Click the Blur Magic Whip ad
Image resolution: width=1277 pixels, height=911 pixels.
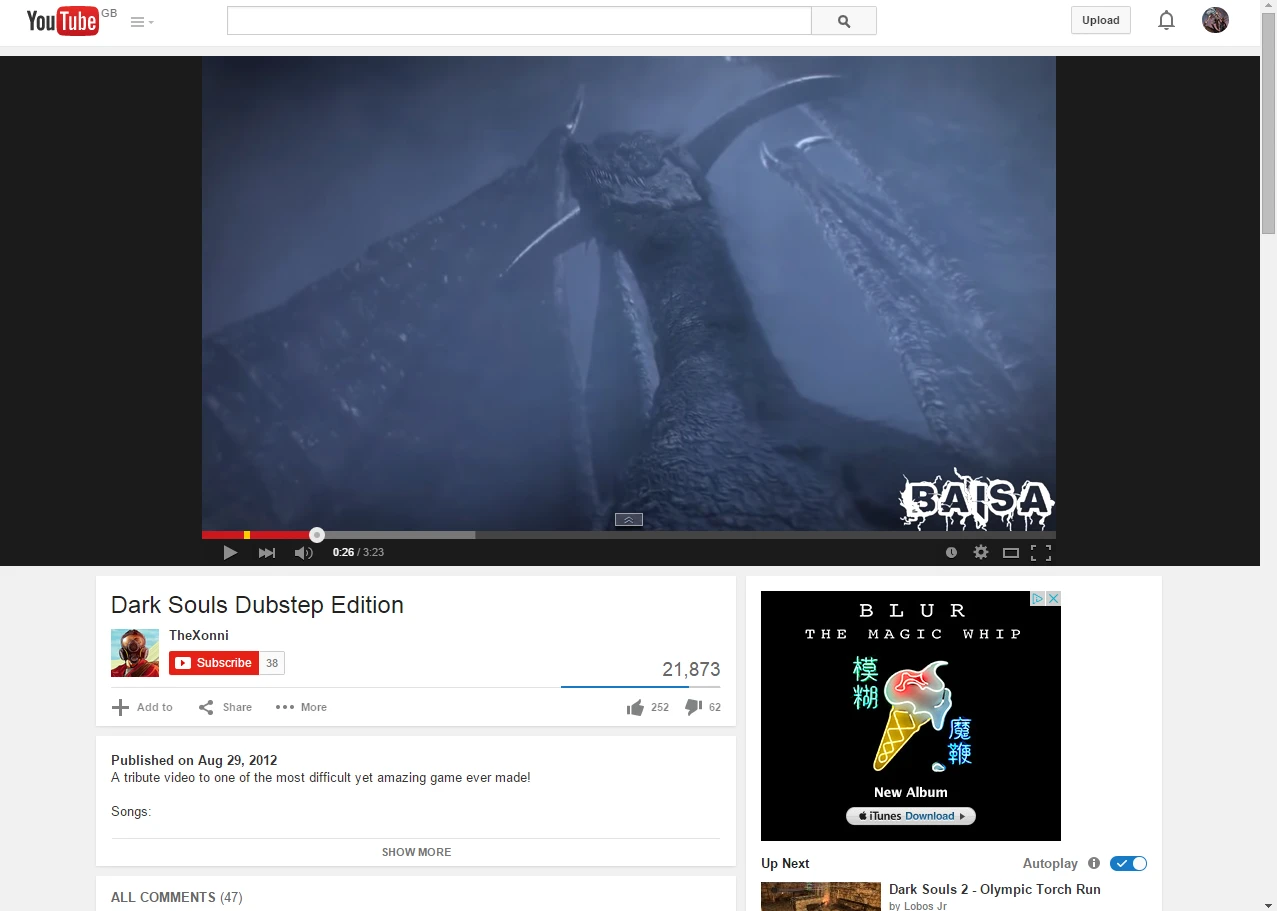(910, 715)
